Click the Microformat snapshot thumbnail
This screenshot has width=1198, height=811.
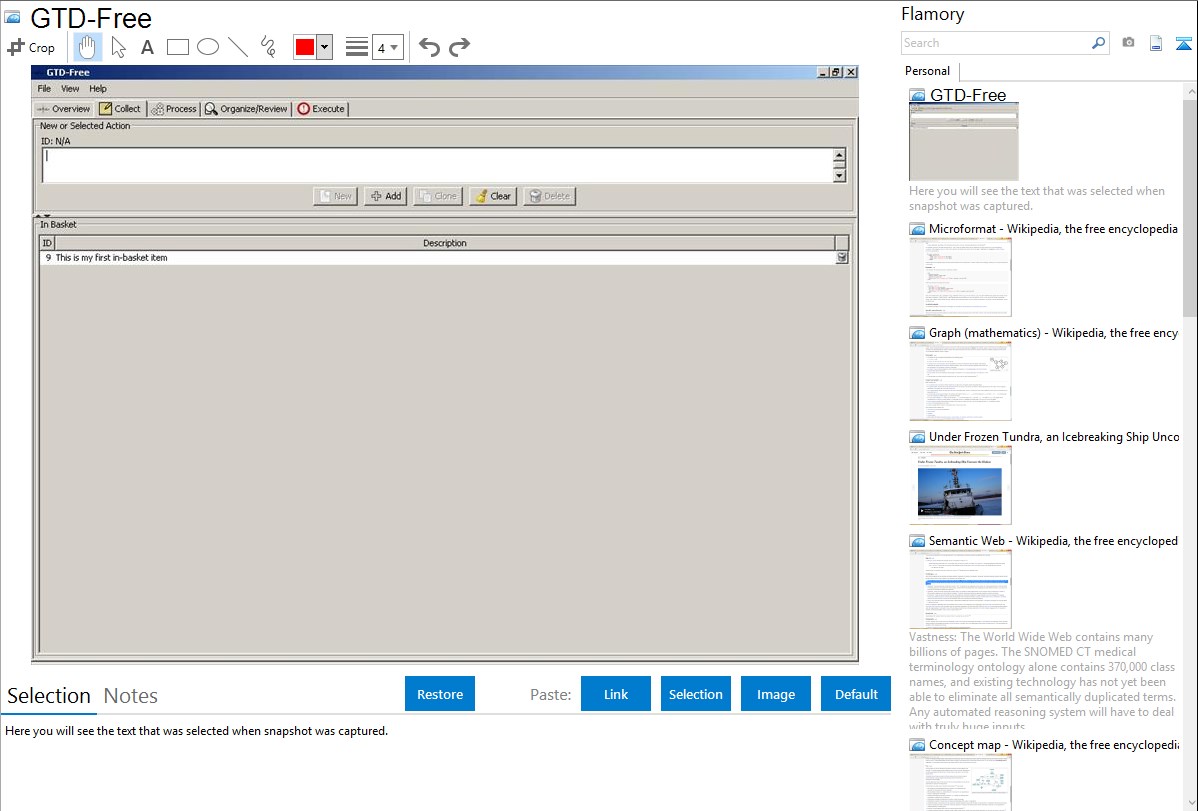(960, 277)
